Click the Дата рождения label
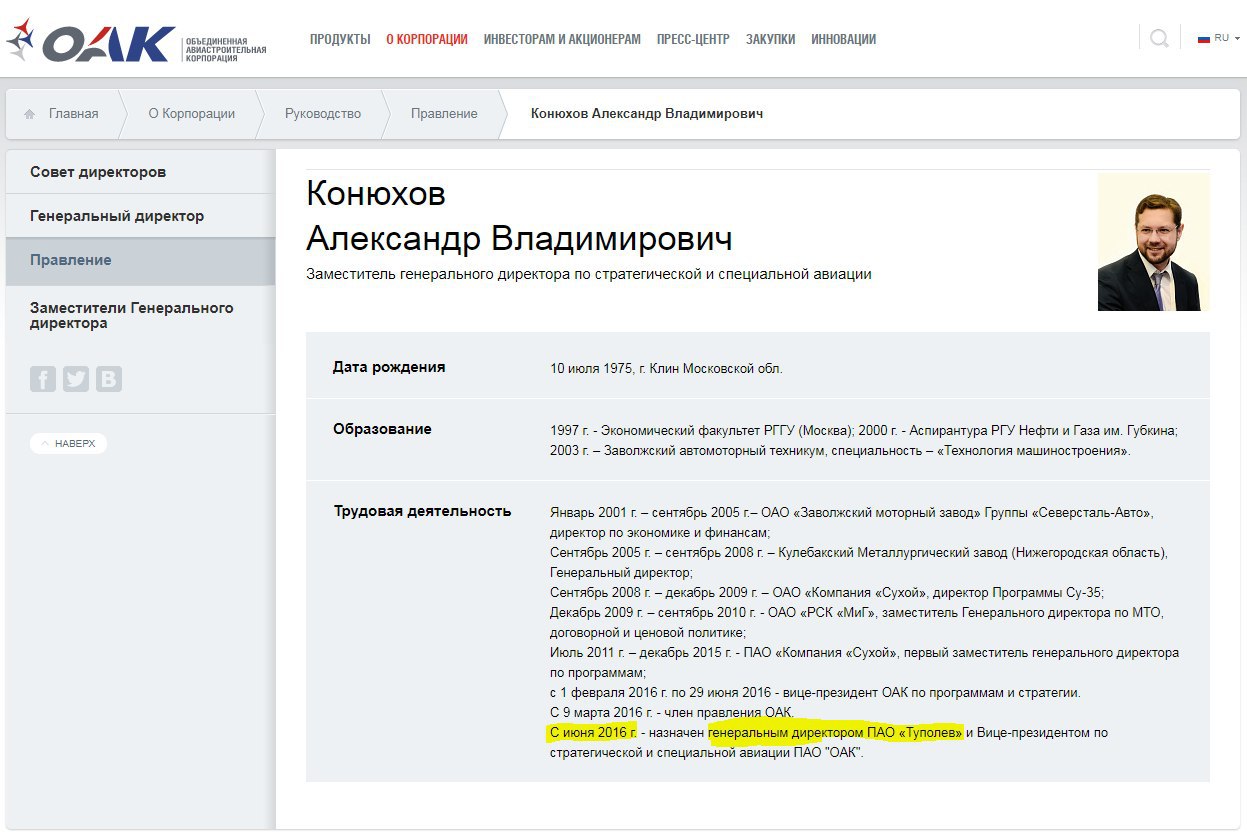 click(389, 367)
